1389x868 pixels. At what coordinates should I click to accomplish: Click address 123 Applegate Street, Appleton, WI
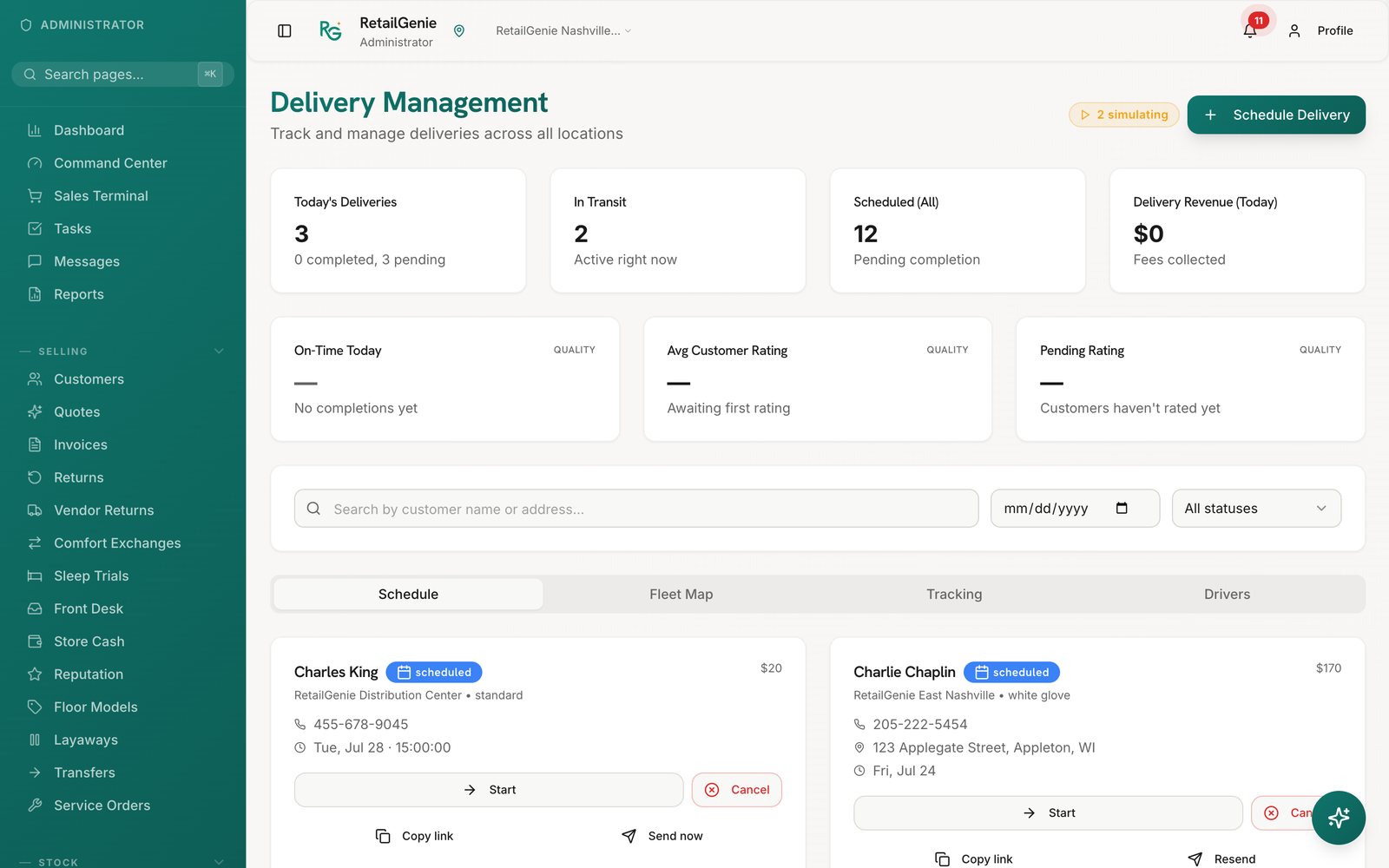coord(984,747)
